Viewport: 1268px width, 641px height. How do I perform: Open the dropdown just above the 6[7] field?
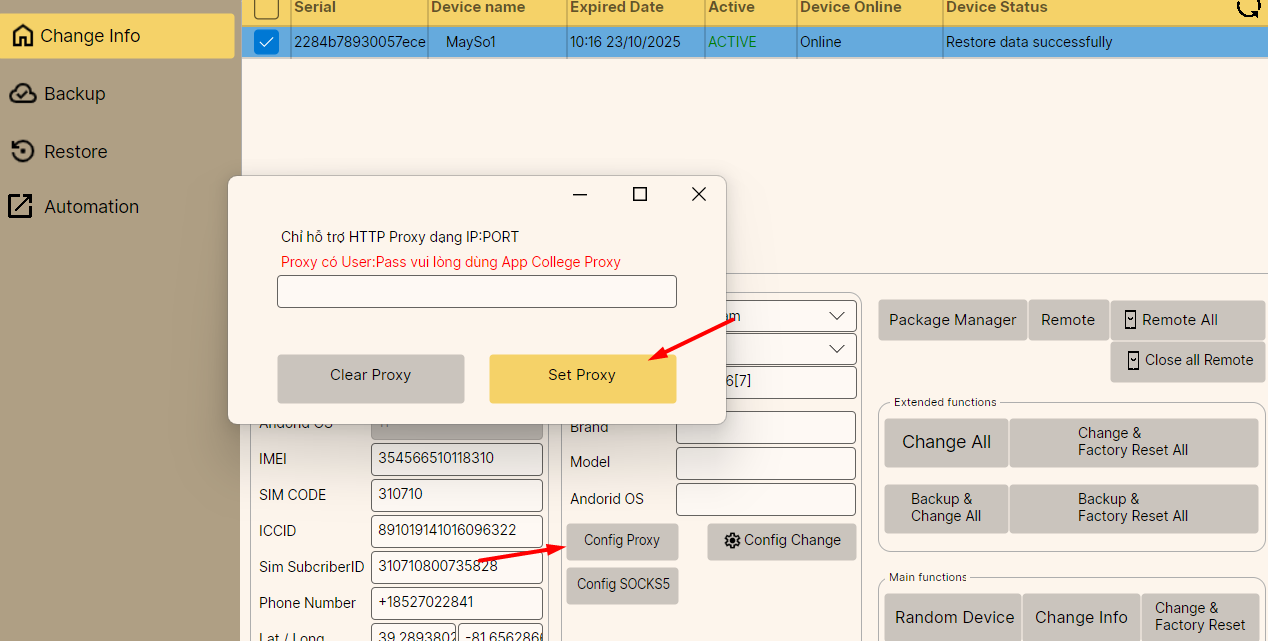click(836, 349)
